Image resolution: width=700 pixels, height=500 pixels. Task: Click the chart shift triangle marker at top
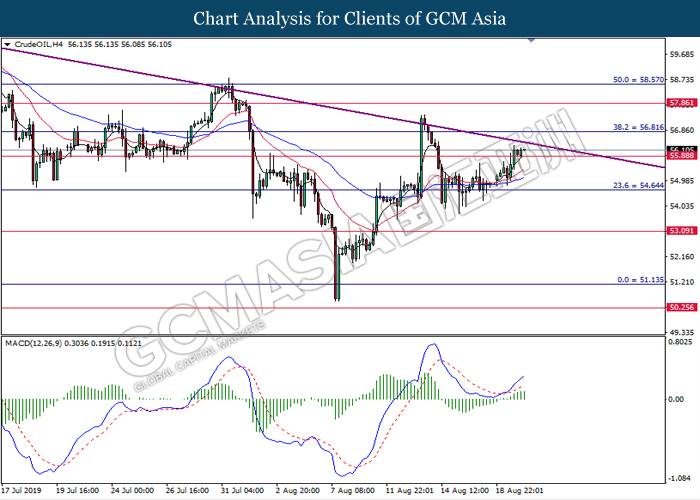[531, 40]
